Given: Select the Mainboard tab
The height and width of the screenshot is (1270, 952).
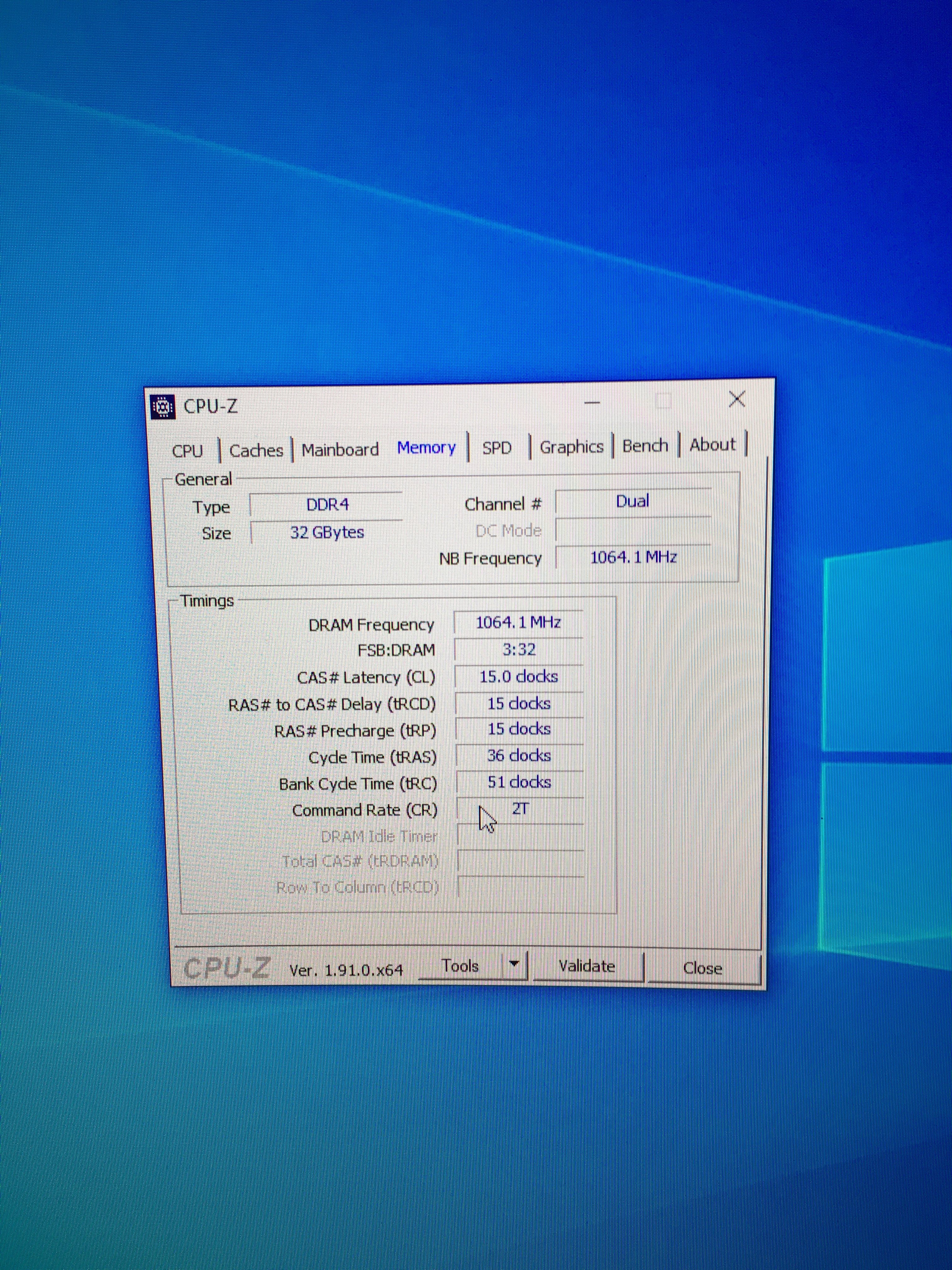Looking at the screenshot, I should click(340, 449).
